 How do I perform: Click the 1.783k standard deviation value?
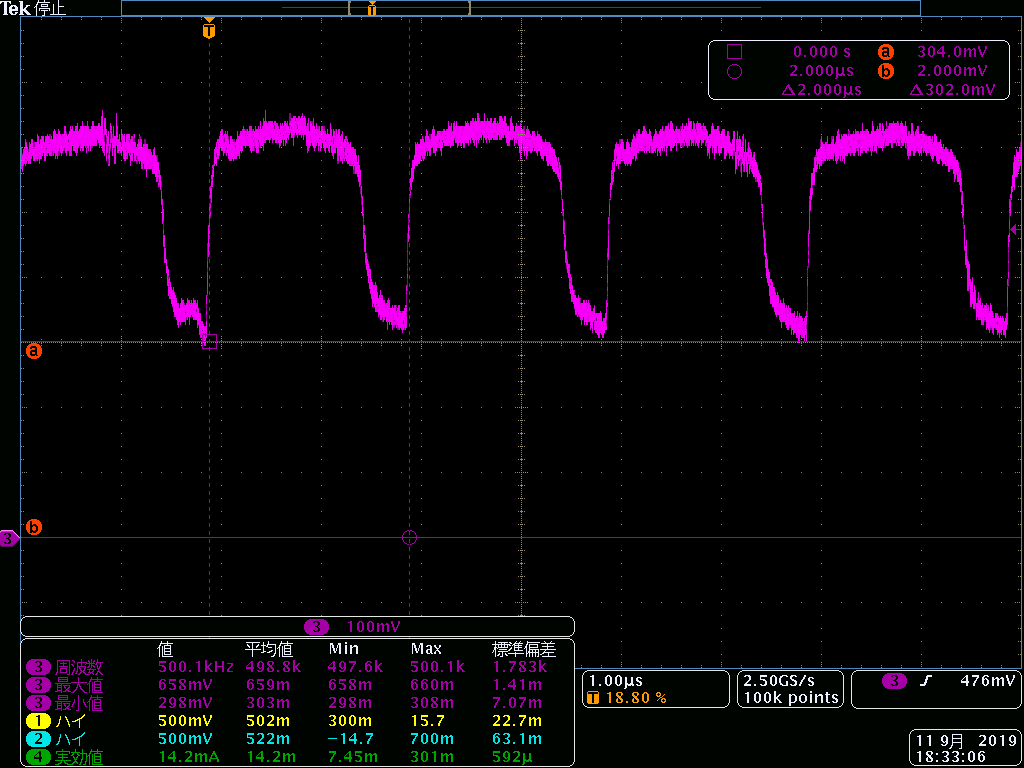(519, 667)
